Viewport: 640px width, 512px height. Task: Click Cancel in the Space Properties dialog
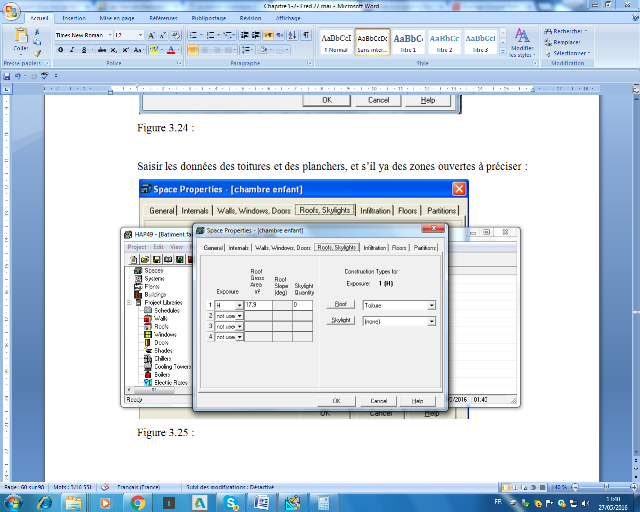coord(379,400)
